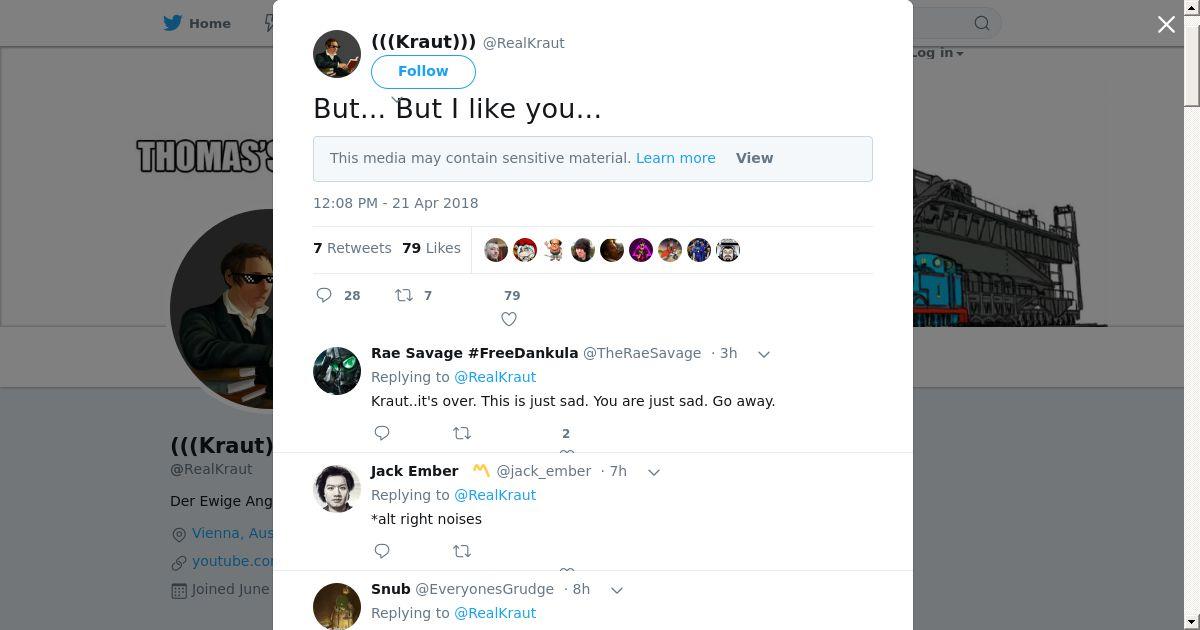Reply to Rae Savage's comment
Viewport: 1200px width, 630px height.
382,433
